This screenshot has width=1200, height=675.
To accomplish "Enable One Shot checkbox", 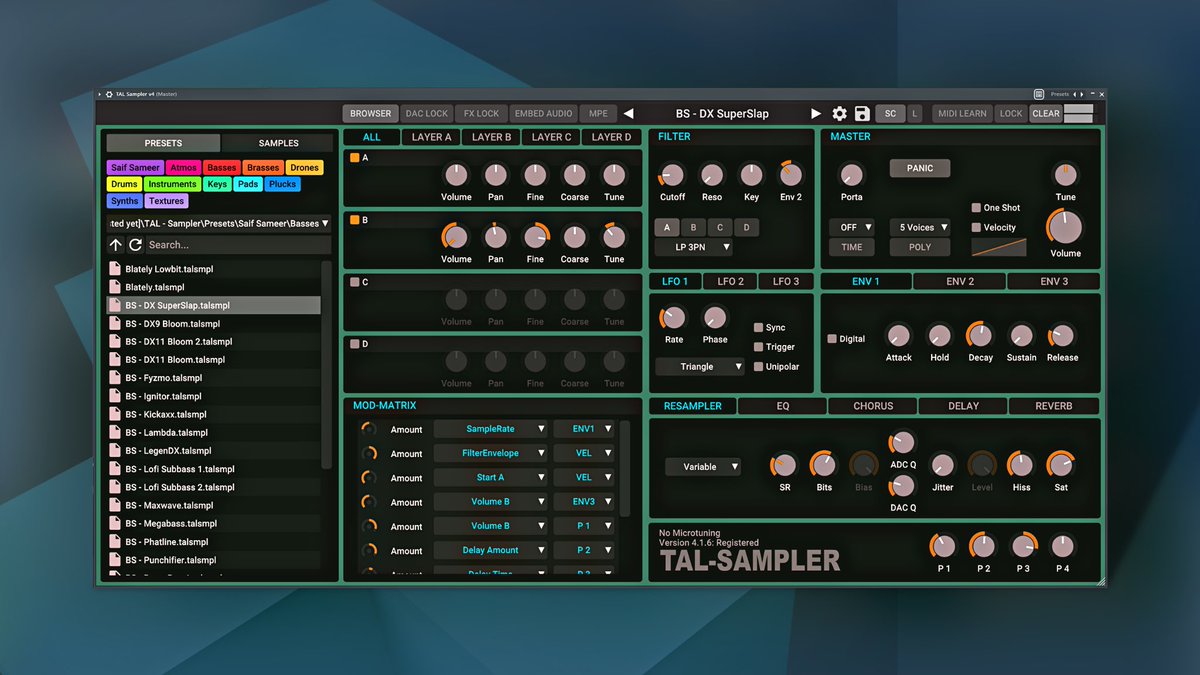I will (976, 208).
